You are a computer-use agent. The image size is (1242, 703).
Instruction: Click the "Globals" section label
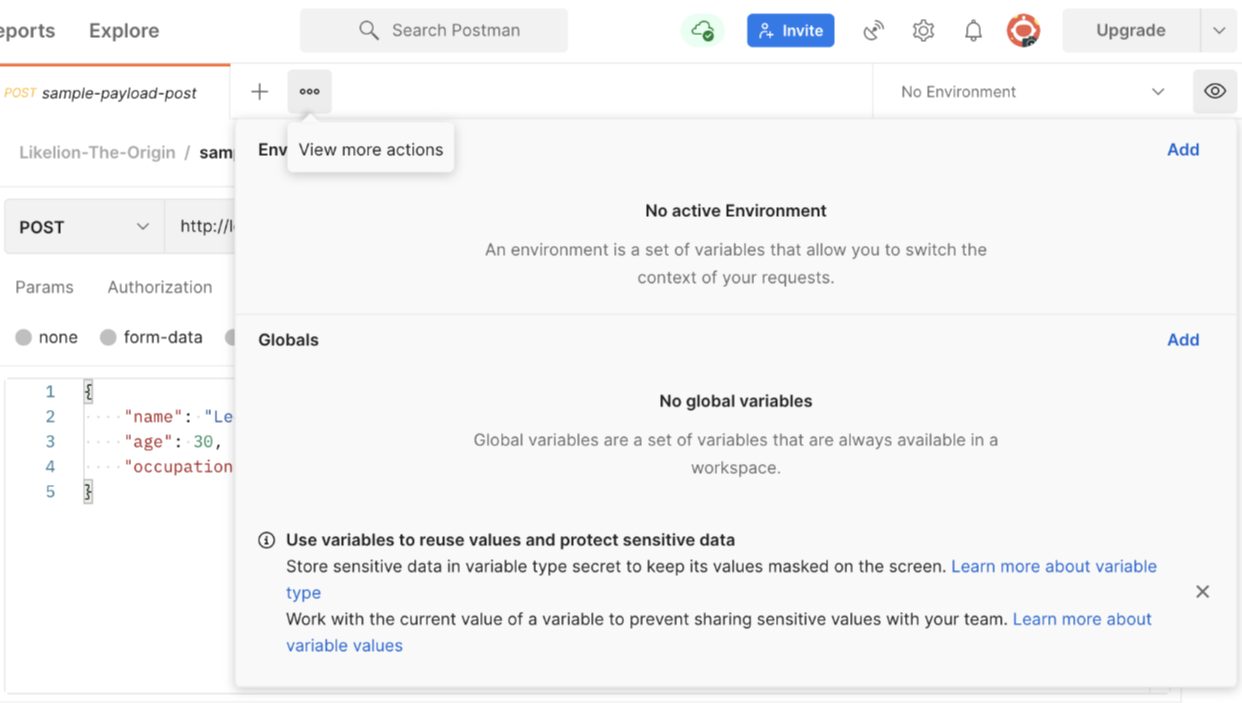point(288,340)
